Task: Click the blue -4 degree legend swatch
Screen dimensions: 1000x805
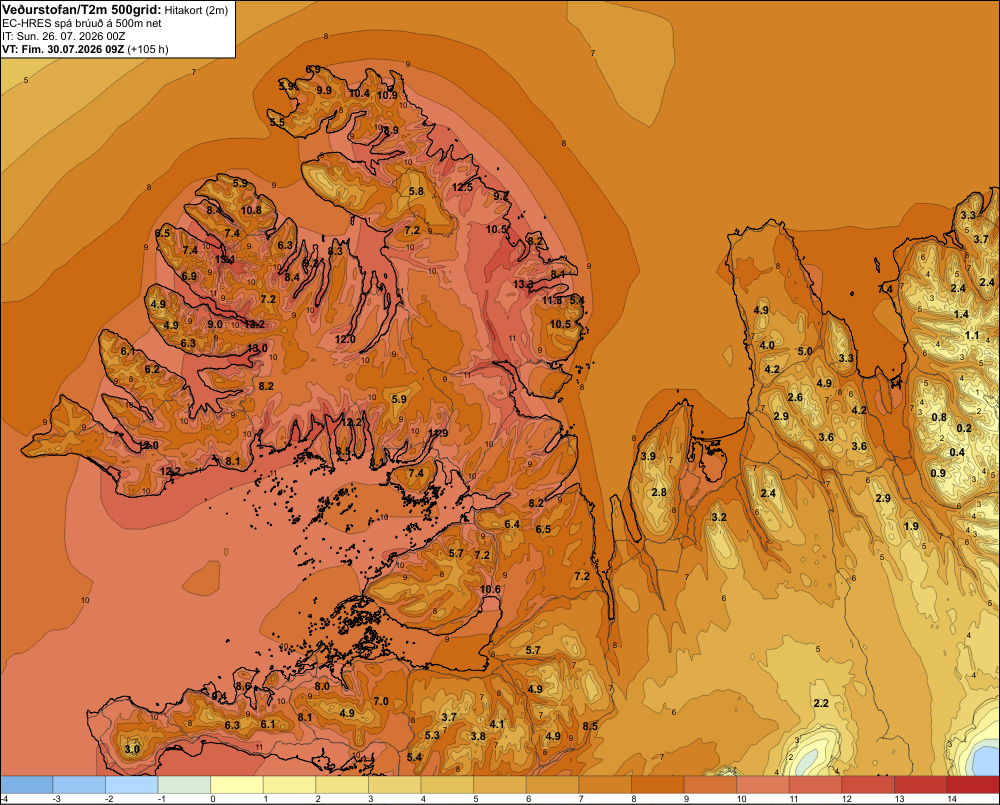Action: click(27, 784)
